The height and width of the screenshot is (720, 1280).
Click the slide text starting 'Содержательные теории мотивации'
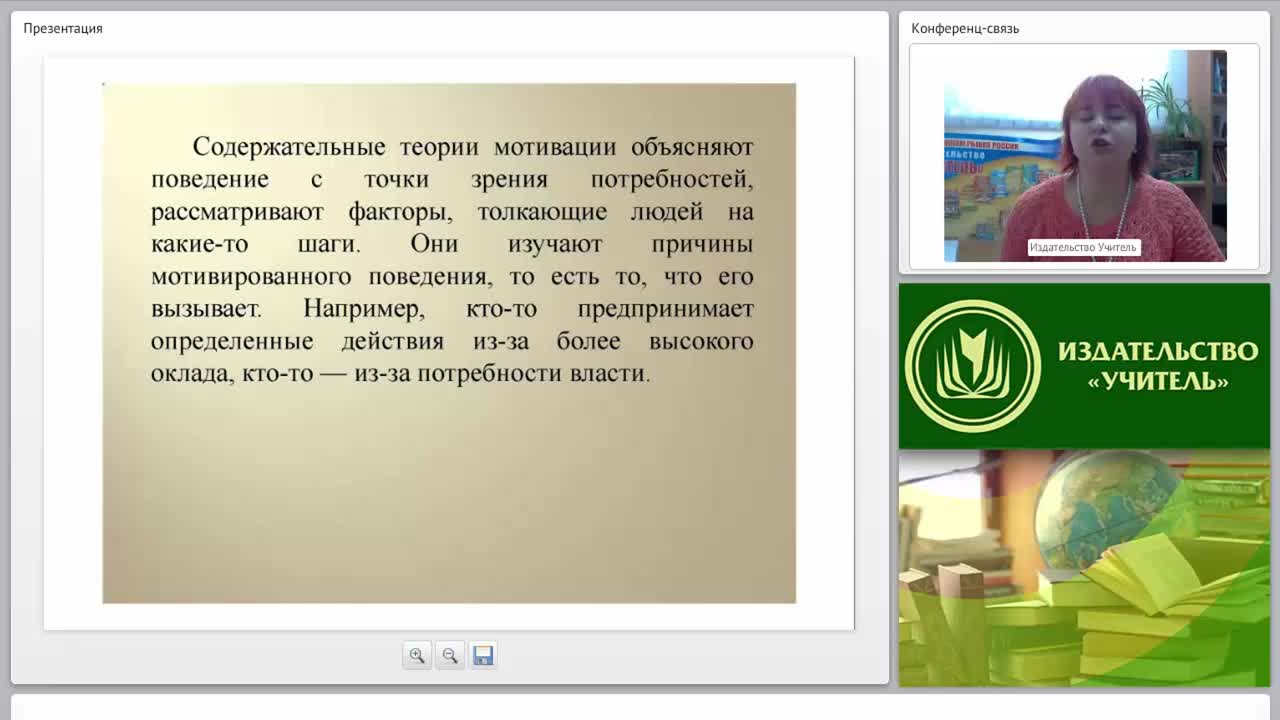452,260
